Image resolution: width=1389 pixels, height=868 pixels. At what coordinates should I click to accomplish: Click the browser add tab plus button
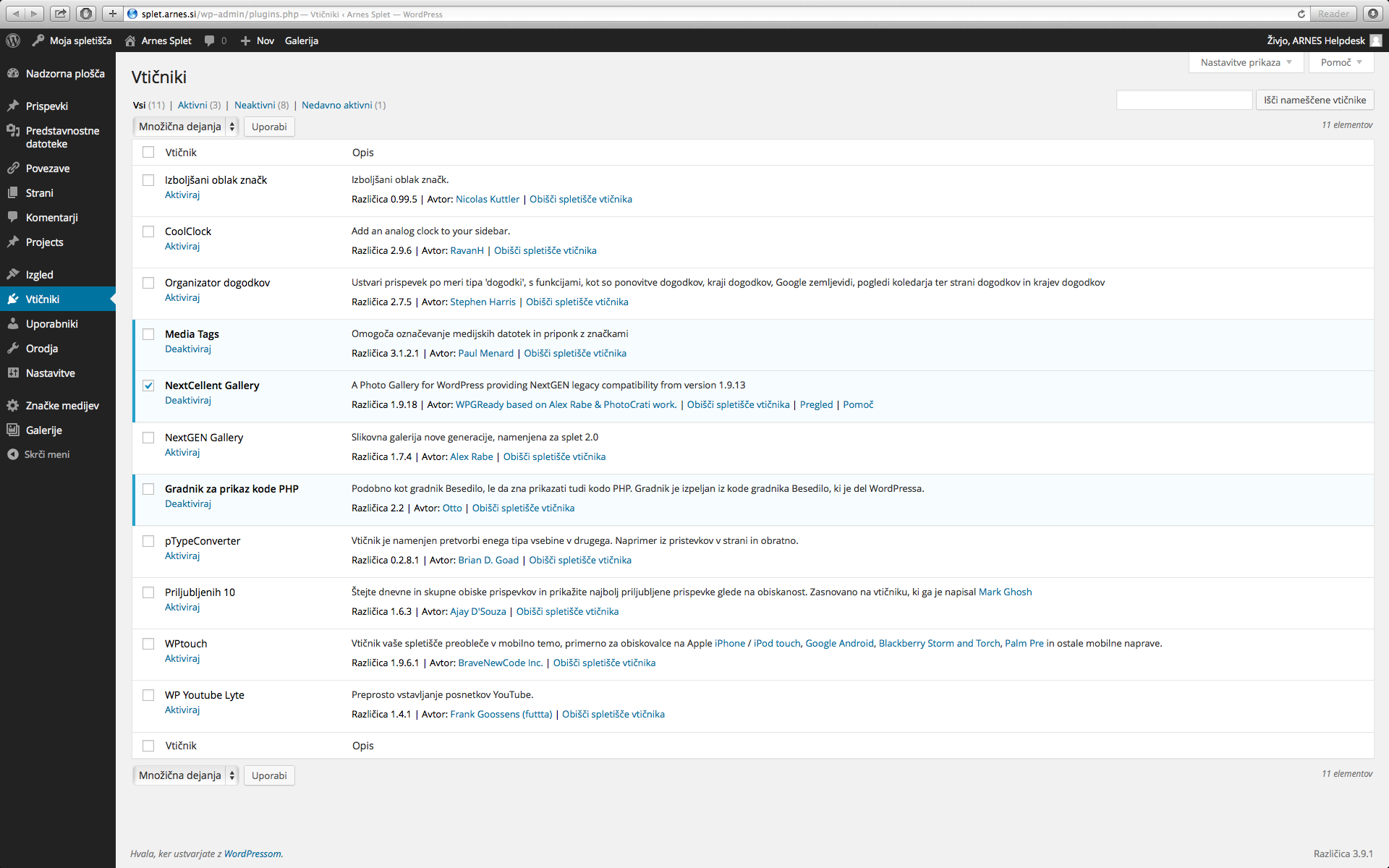[x=112, y=14]
